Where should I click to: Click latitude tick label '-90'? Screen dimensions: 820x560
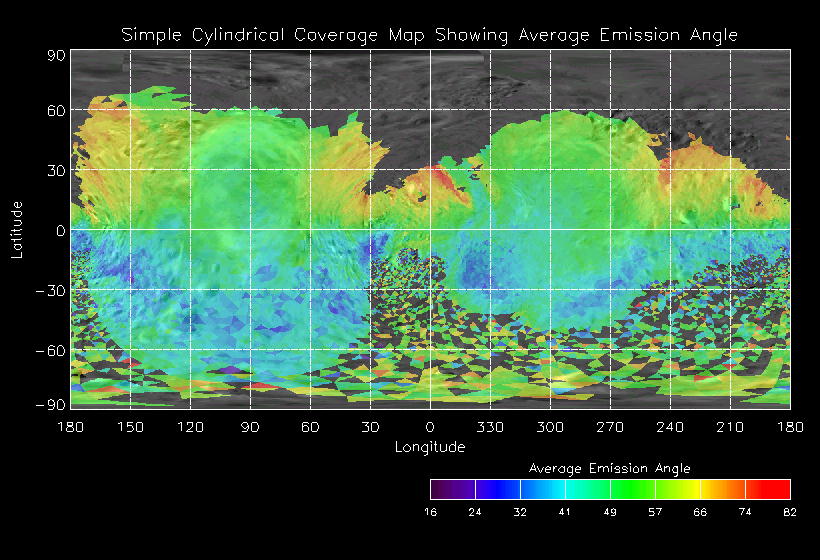51,405
